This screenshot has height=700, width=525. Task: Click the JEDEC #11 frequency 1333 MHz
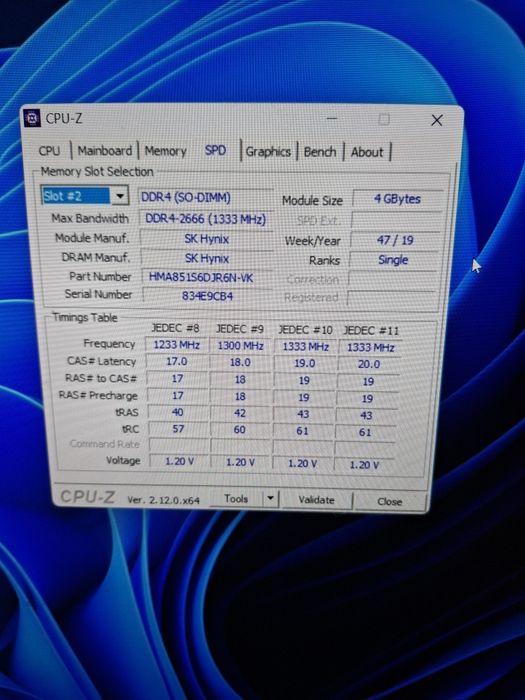tap(371, 348)
